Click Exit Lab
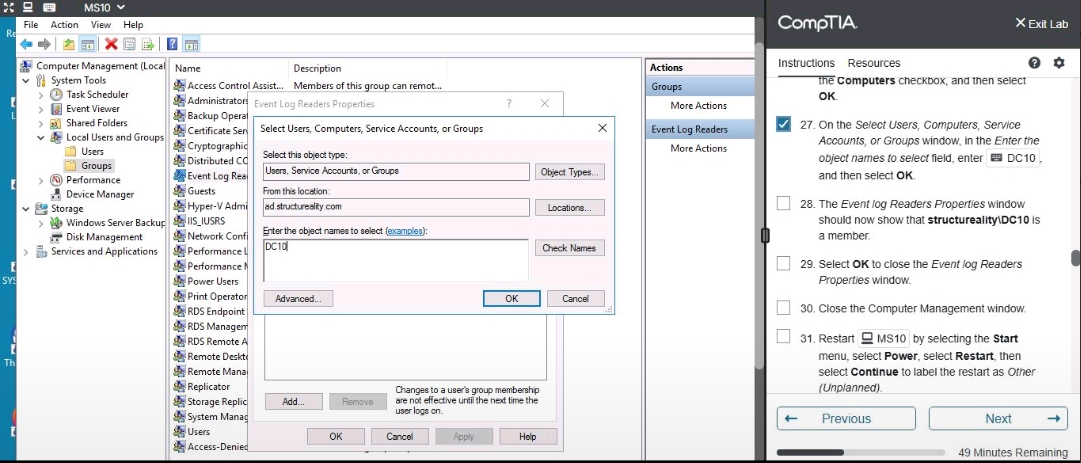Image resolution: width=1081 pixels, height=463 pixels. point(1041,23)
